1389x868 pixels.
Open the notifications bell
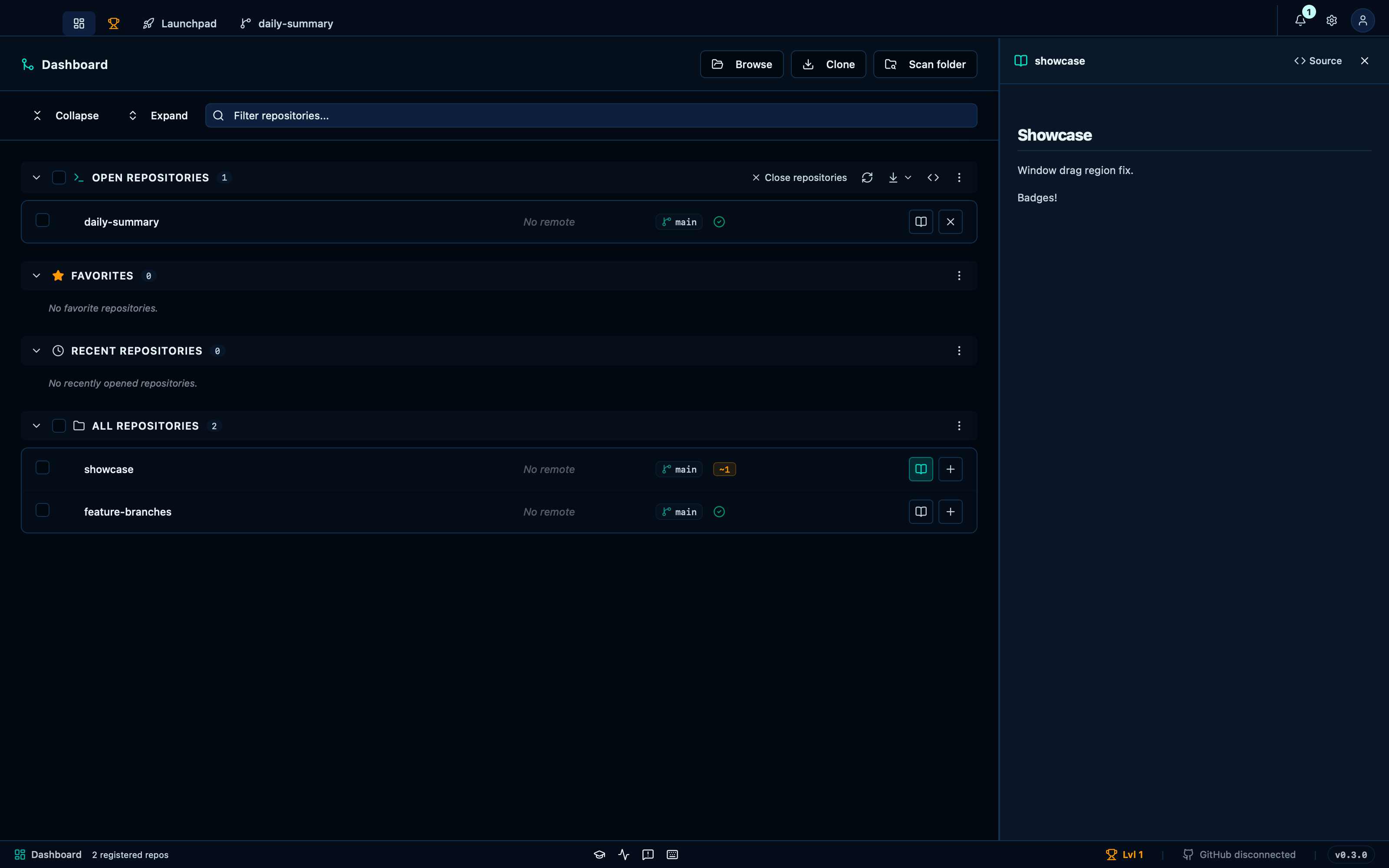[1300, 21]
